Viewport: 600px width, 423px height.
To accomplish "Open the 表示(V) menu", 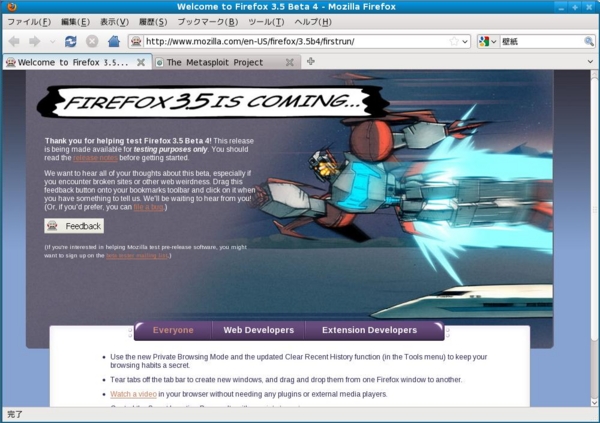I will [x=114, y=22].
